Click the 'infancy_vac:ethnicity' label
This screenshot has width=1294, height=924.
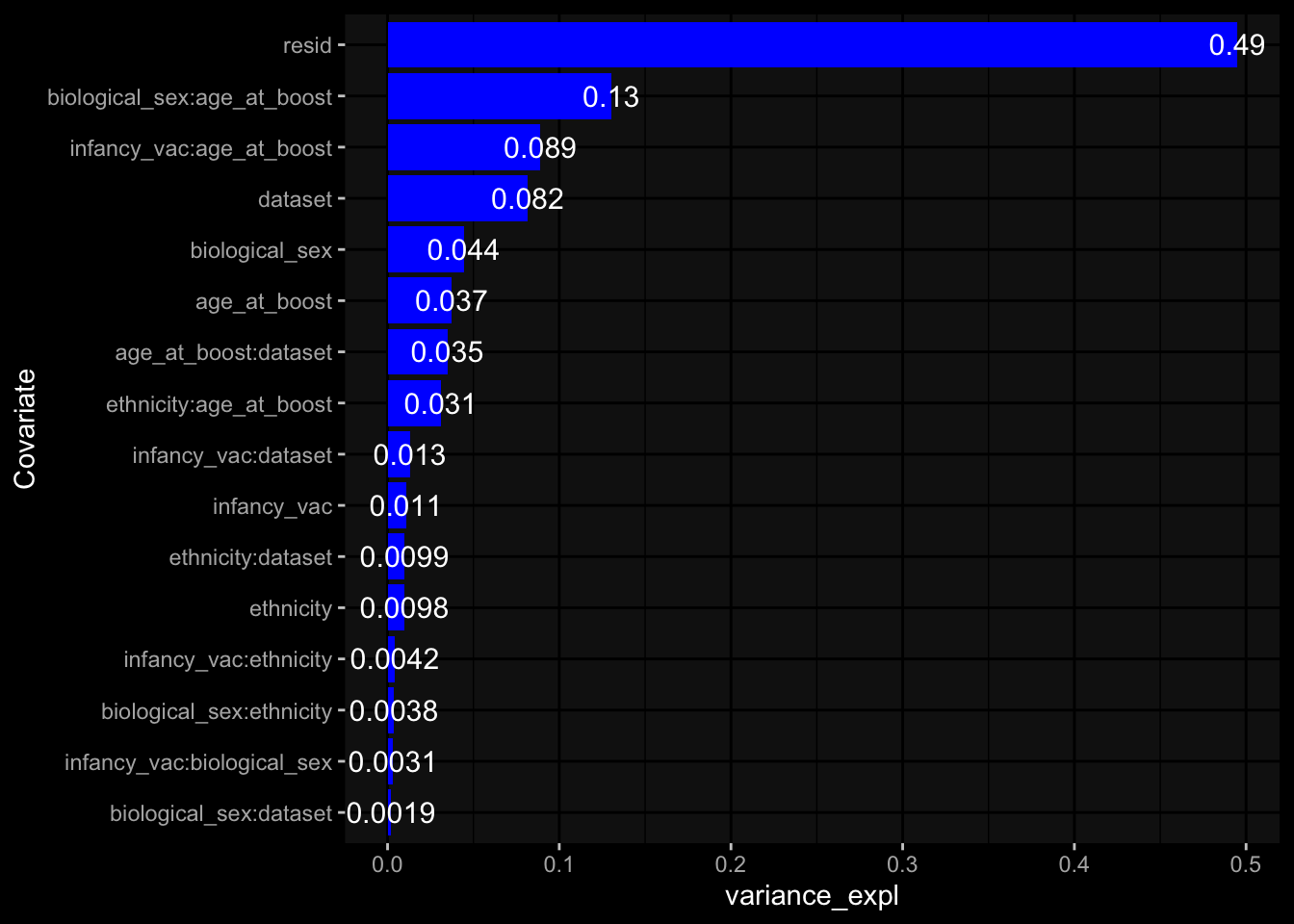click(x=228, y=659)
